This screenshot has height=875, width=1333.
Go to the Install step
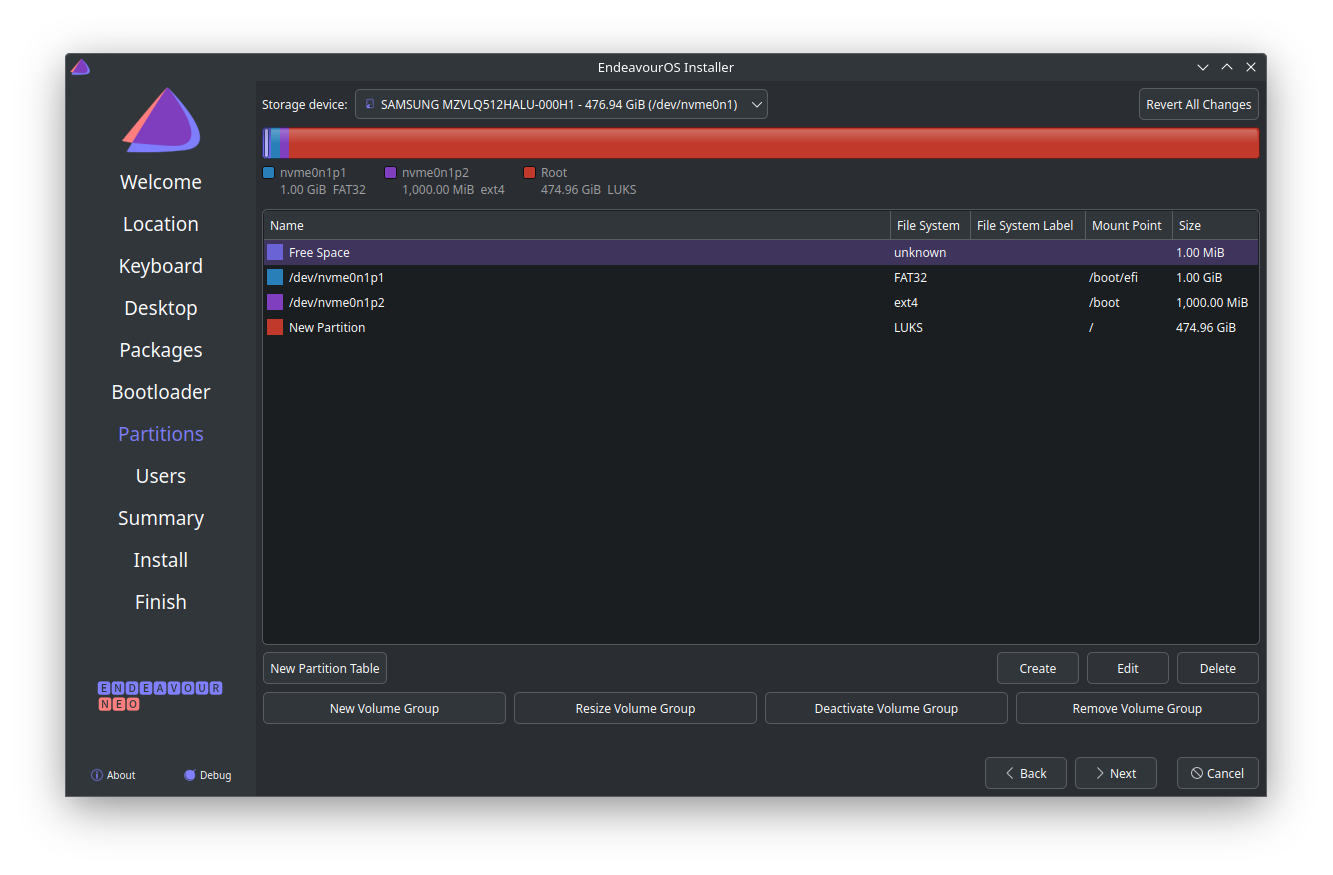161,560
